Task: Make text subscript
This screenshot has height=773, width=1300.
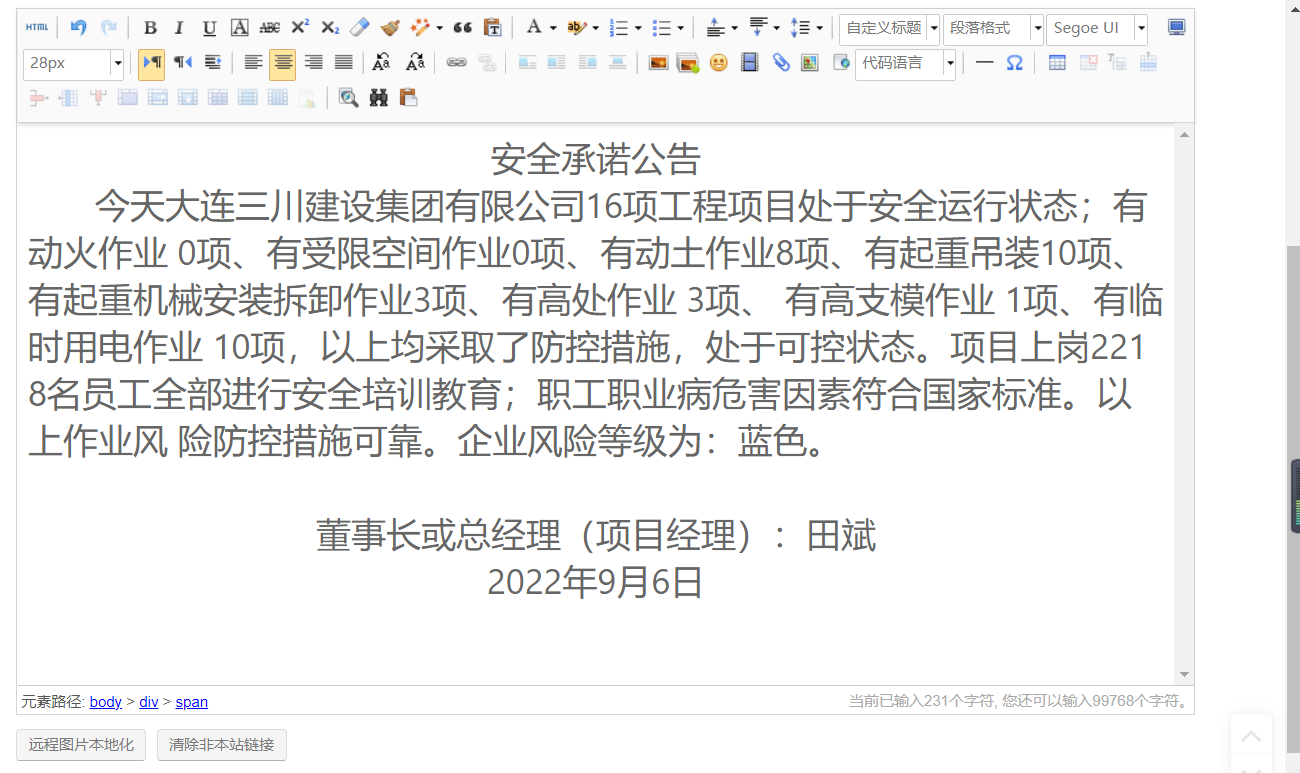Action: coord(330,28)
